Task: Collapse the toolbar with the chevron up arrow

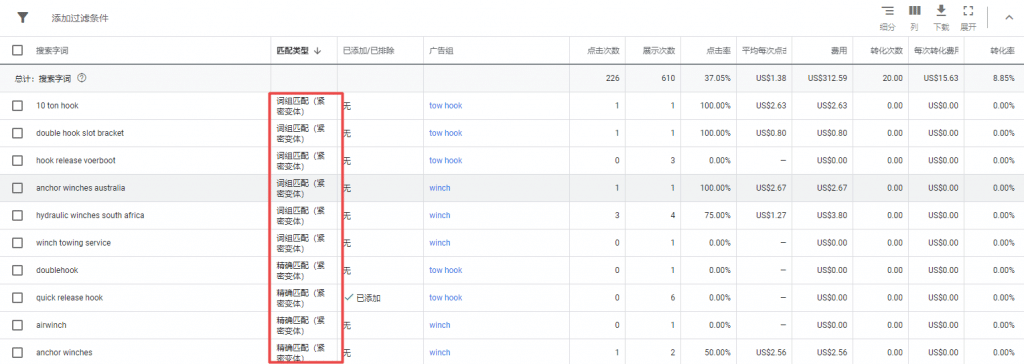Action: click(1008, 19)
